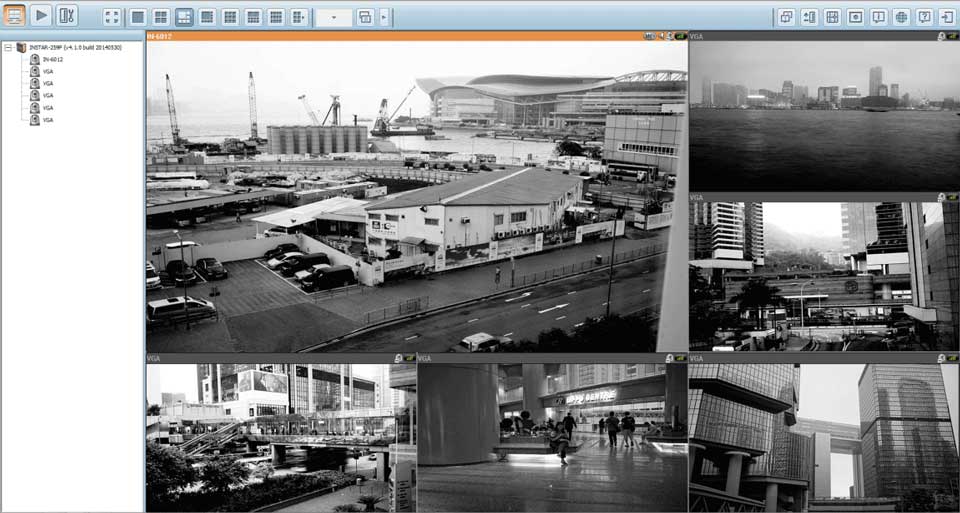Open the setup tools icon
Image resolution: width=960 pixels, height=513 pixels.
coord(66,16)
